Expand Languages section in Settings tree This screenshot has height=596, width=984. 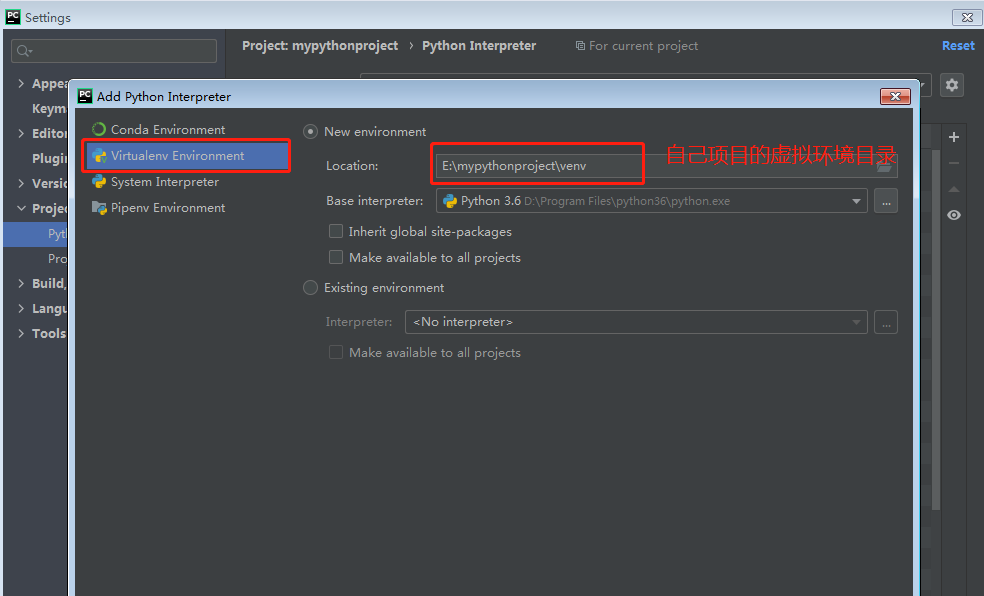[21, 308]
